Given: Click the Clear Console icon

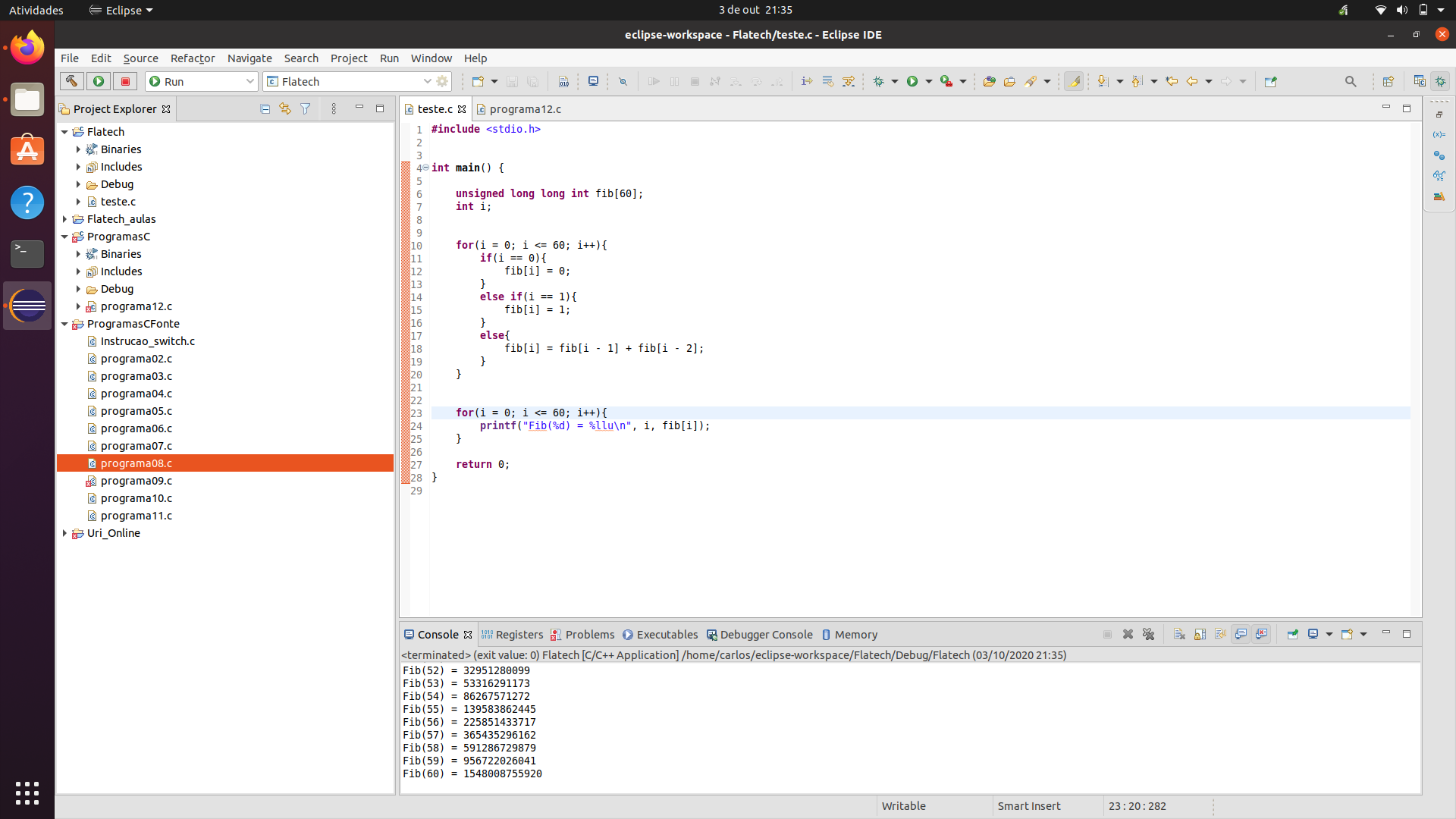Looking at the screenshot, I should pos(1179,635).
